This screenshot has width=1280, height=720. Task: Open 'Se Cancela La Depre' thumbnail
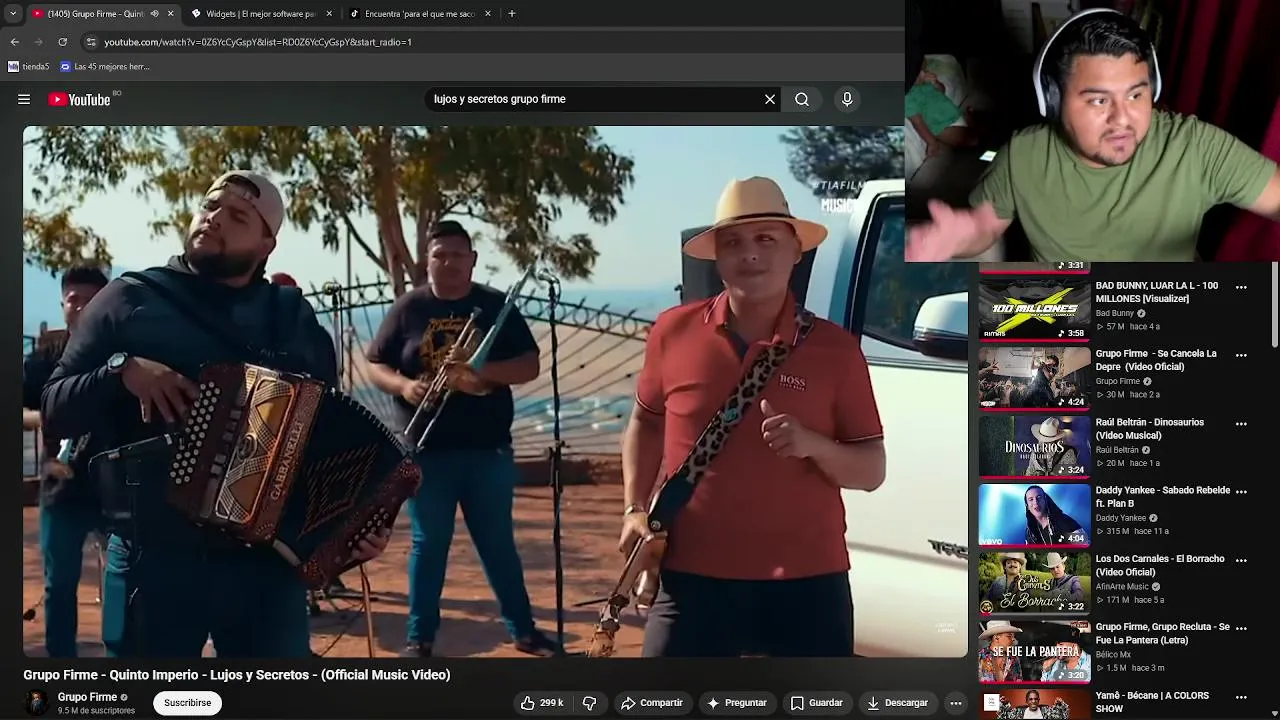(x=1034, y=377)
